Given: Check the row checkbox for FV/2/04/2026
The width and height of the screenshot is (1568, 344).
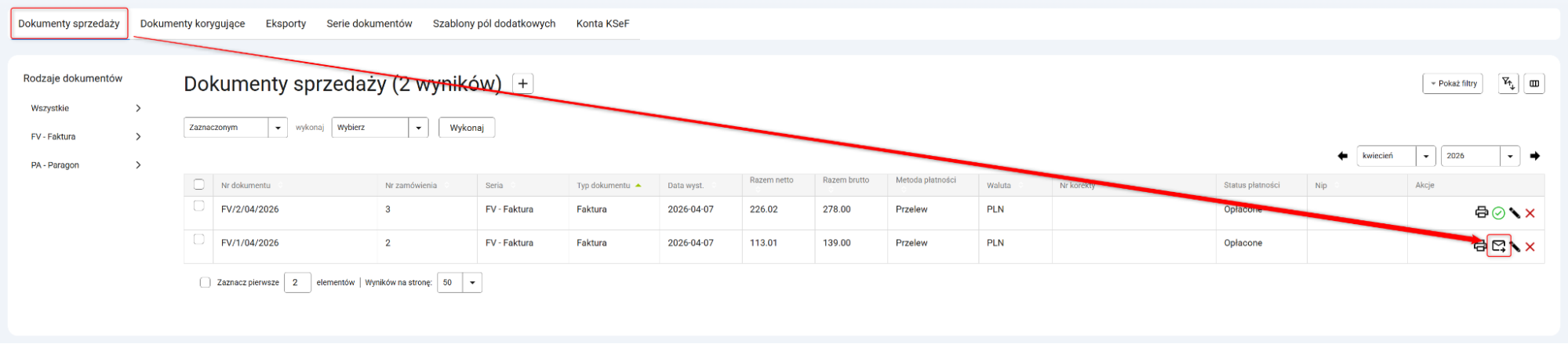Looking at the screenshot, I should (199, 206).
